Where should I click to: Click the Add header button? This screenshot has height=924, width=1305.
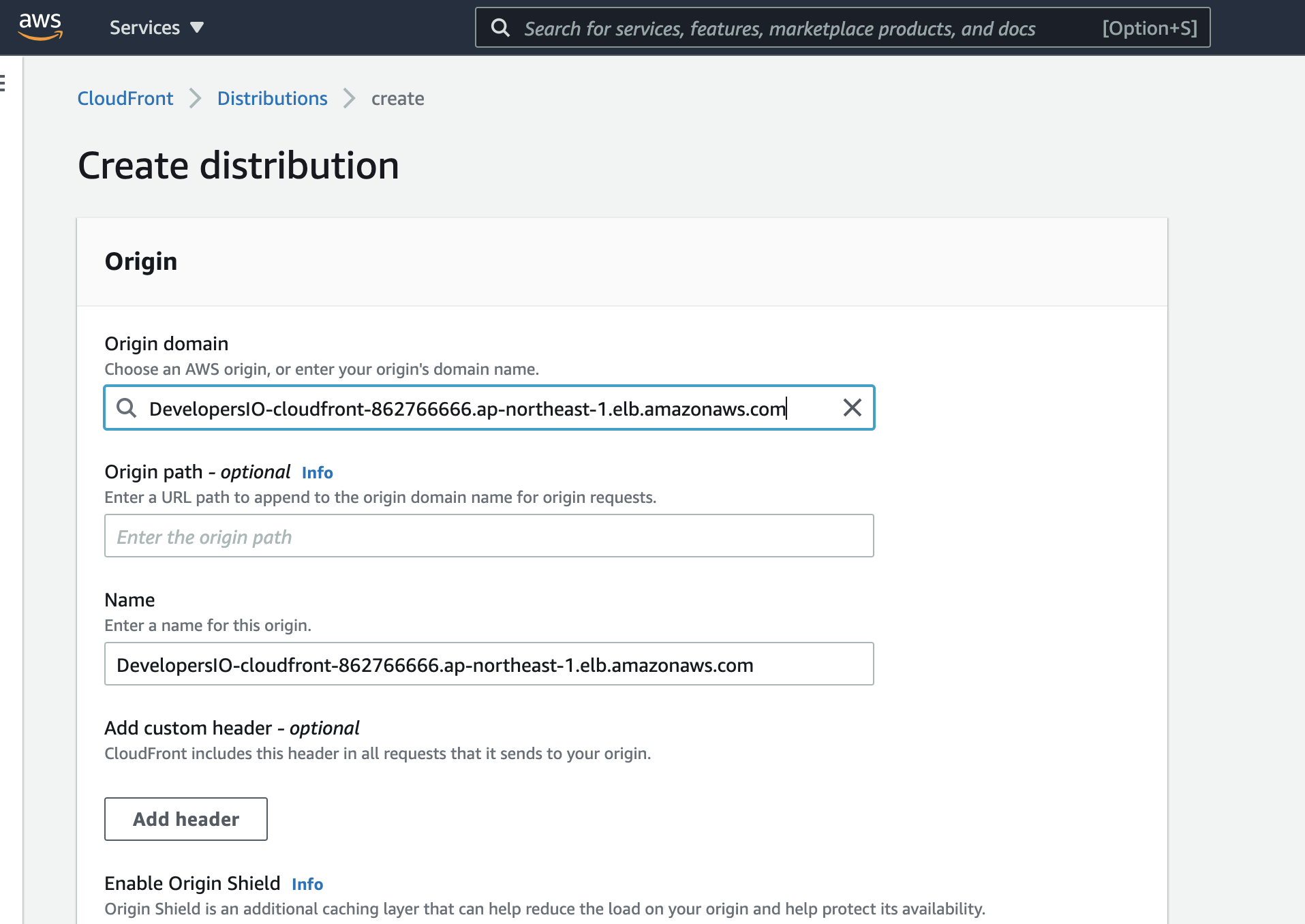(x=185, y=819)
